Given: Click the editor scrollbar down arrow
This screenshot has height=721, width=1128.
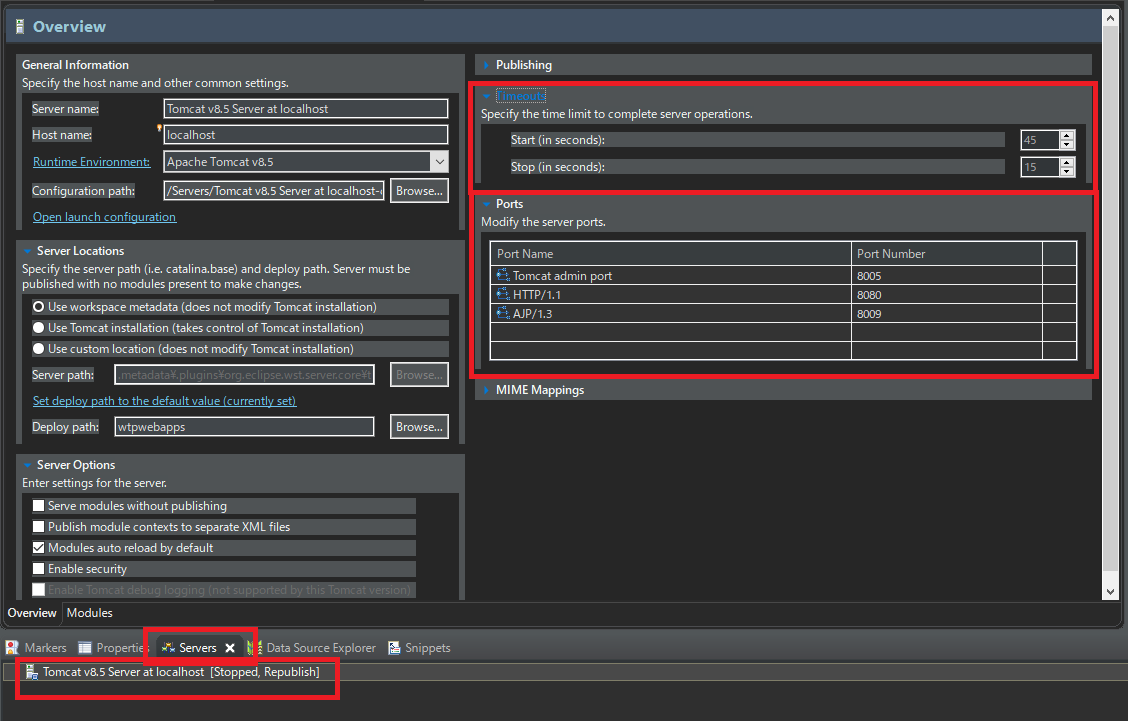Looking at the screenshot, I should tap(1110, 592).
